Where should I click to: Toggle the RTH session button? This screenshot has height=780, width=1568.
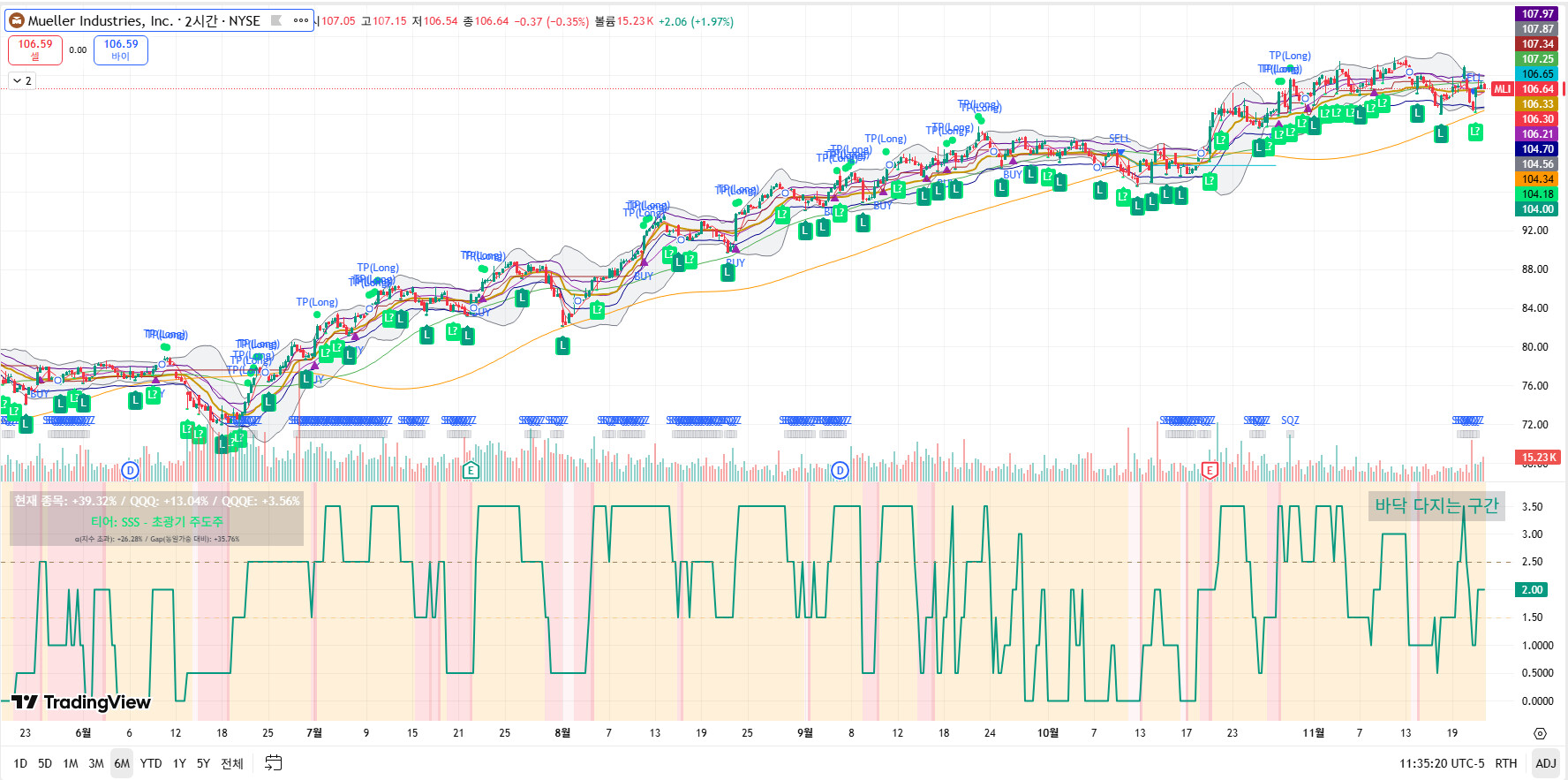1506,763
